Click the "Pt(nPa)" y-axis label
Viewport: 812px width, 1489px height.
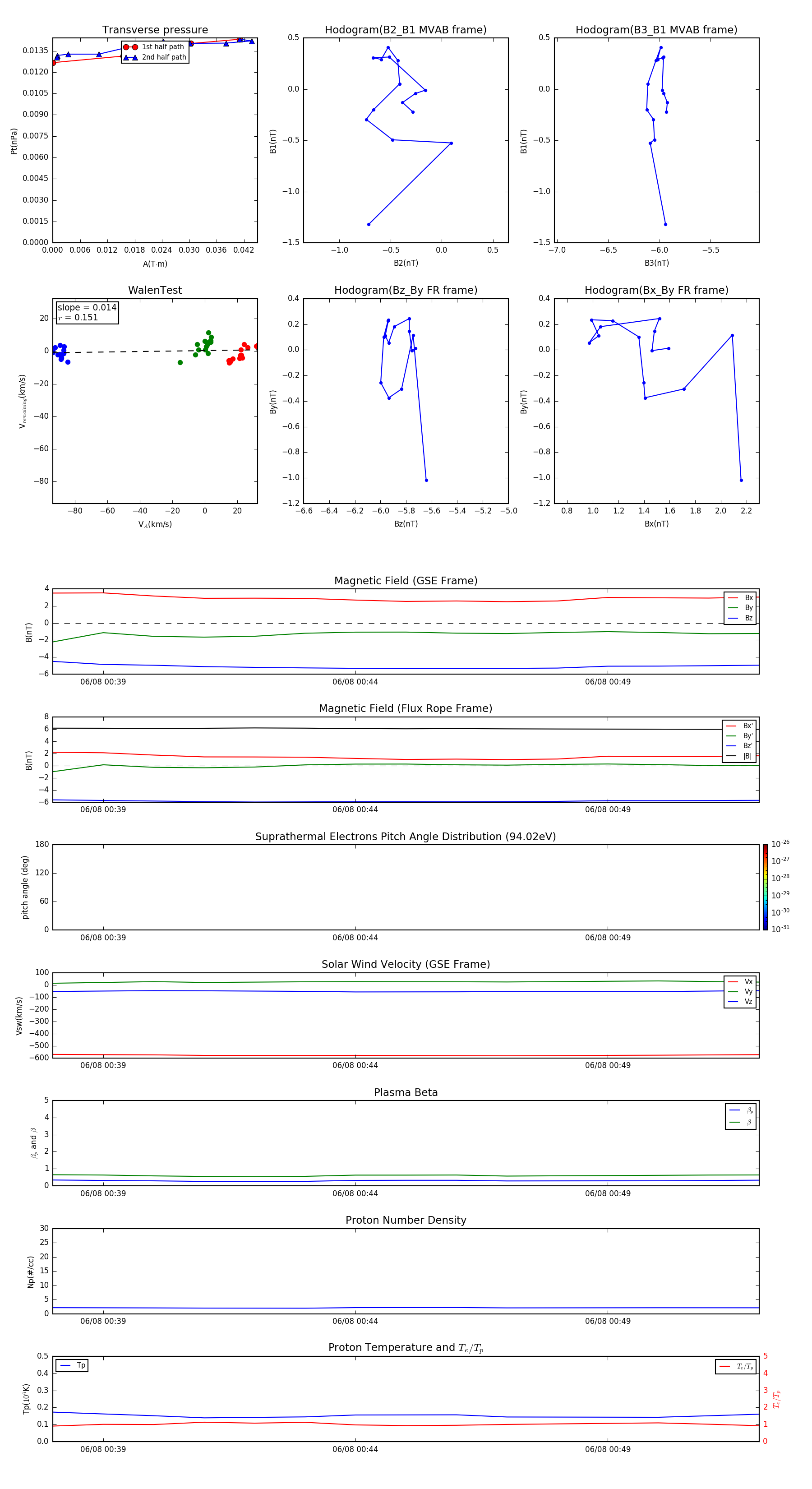click(x=14, y=141)
